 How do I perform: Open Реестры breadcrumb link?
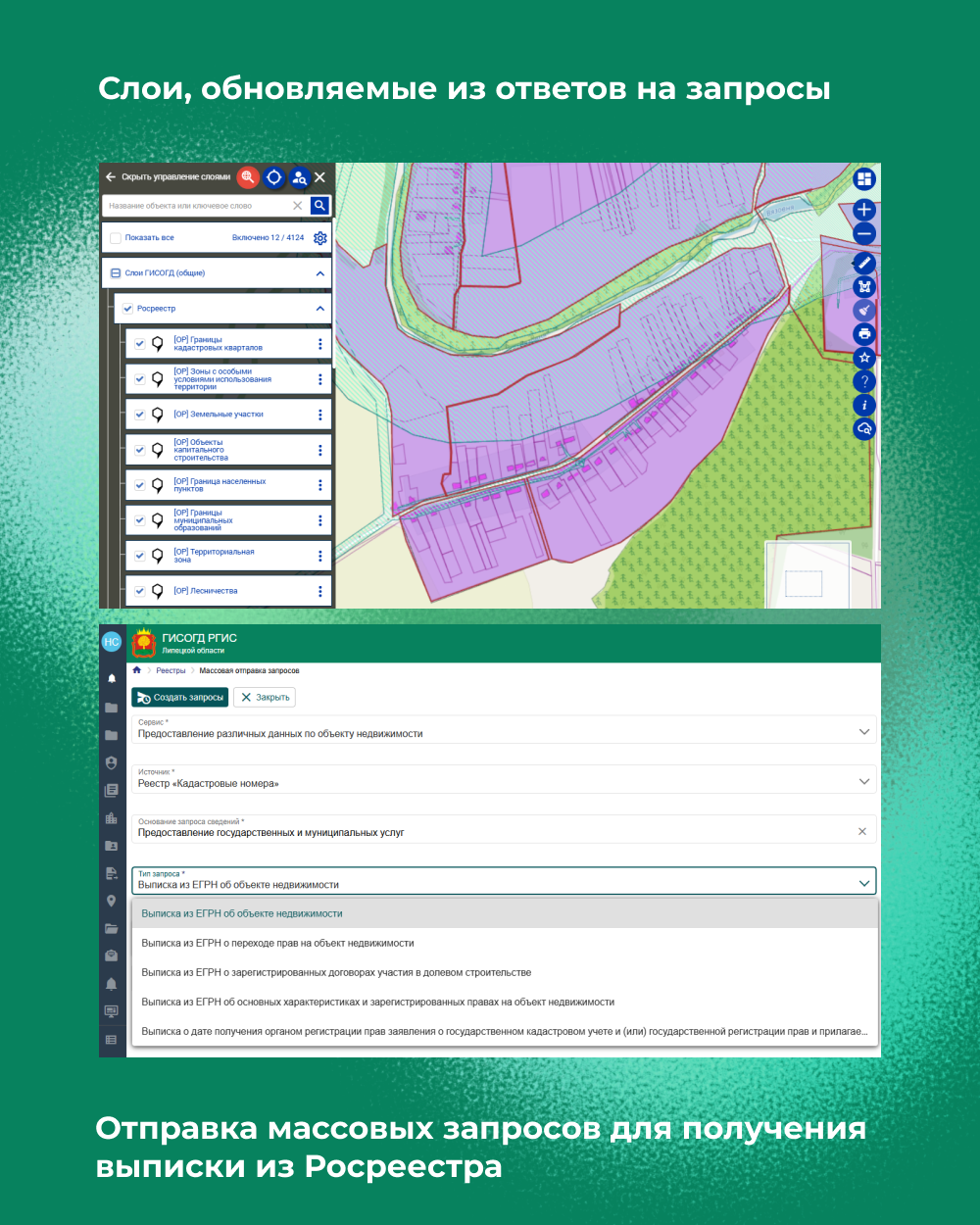[x=171, y=671]
